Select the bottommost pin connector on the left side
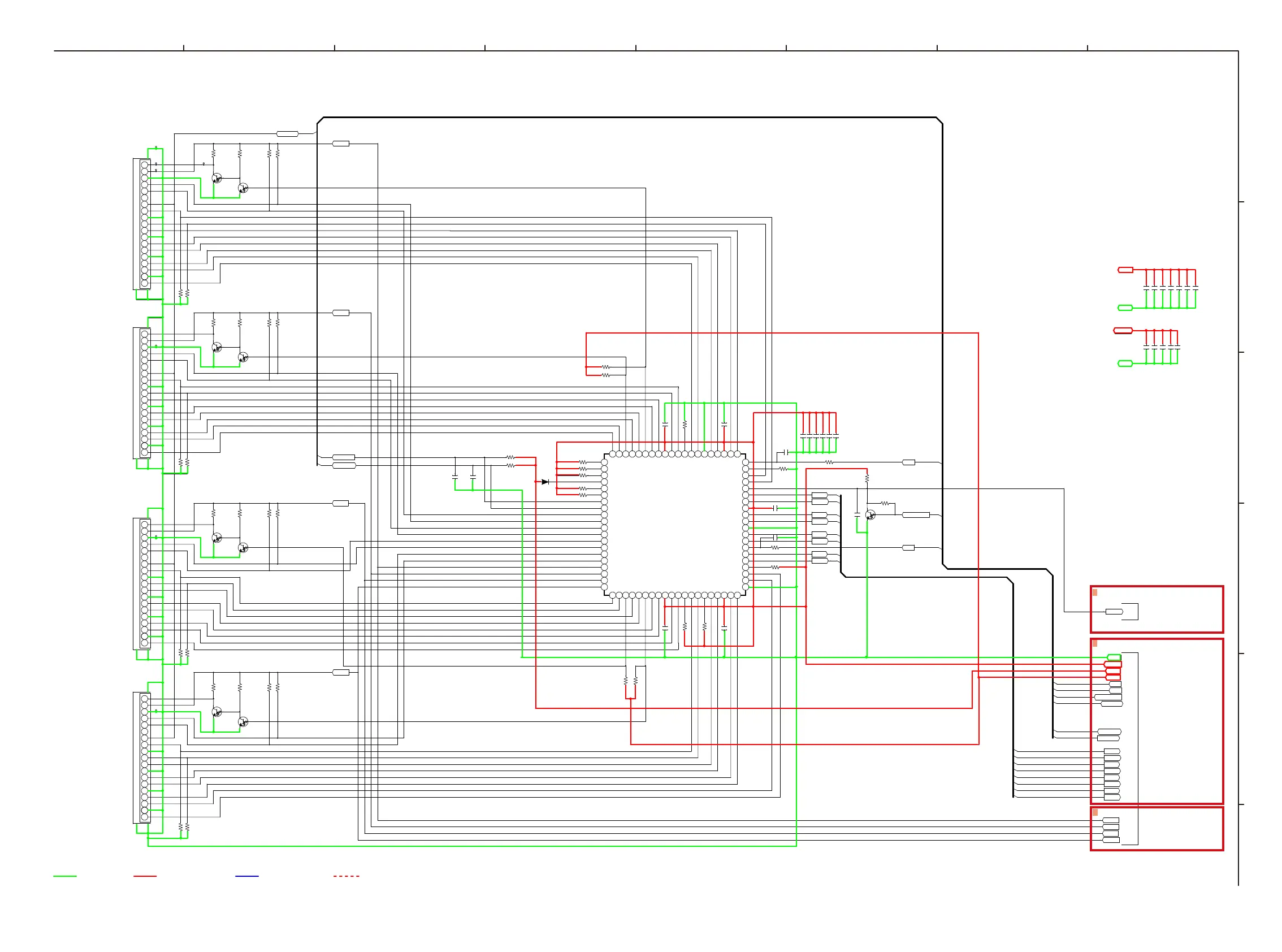The height and width of the screenshot is (952, 1282). [x=142, y=758]
